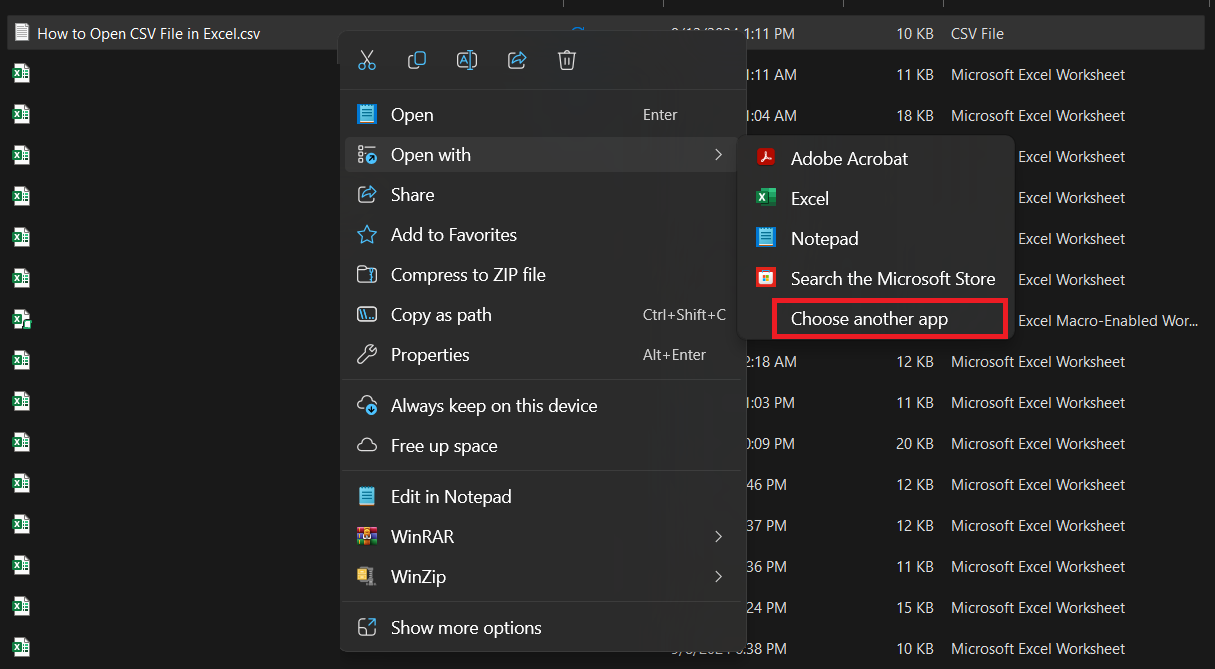Select Always keep on this device
The image size is (1215, 669).
[x=543, y=406]
